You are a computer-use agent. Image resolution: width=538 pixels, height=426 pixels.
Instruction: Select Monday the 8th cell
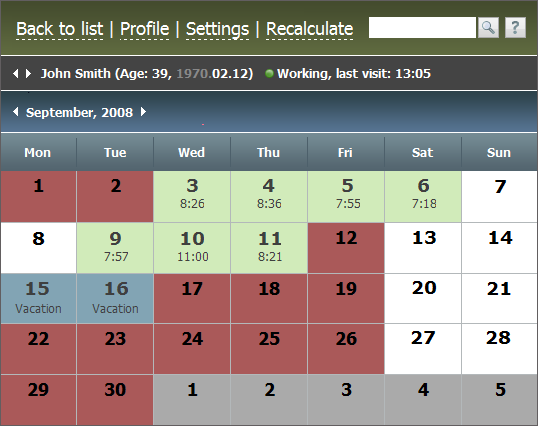tap(38, 248)
